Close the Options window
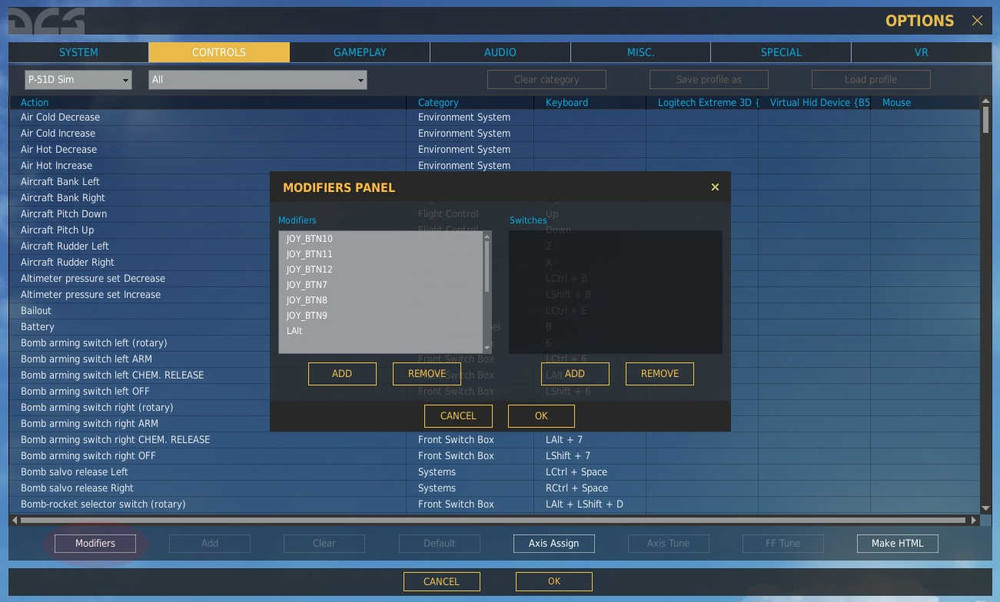The height and width of the screenshot is (602, 1000). 977,20
